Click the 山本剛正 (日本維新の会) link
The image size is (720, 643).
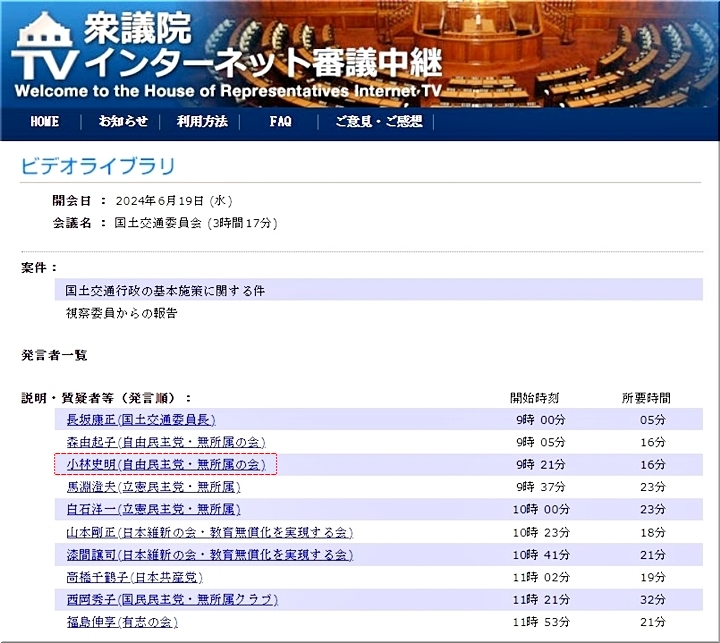(x=209, y=532)
